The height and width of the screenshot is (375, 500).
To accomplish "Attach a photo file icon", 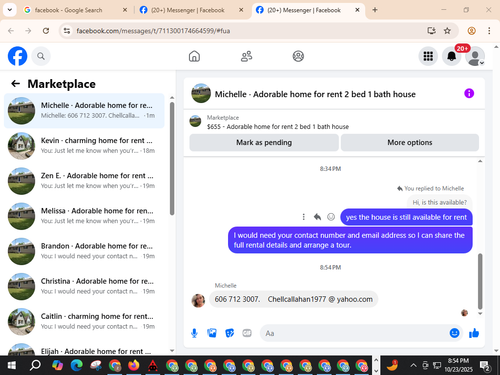I will tap(212, 333).
